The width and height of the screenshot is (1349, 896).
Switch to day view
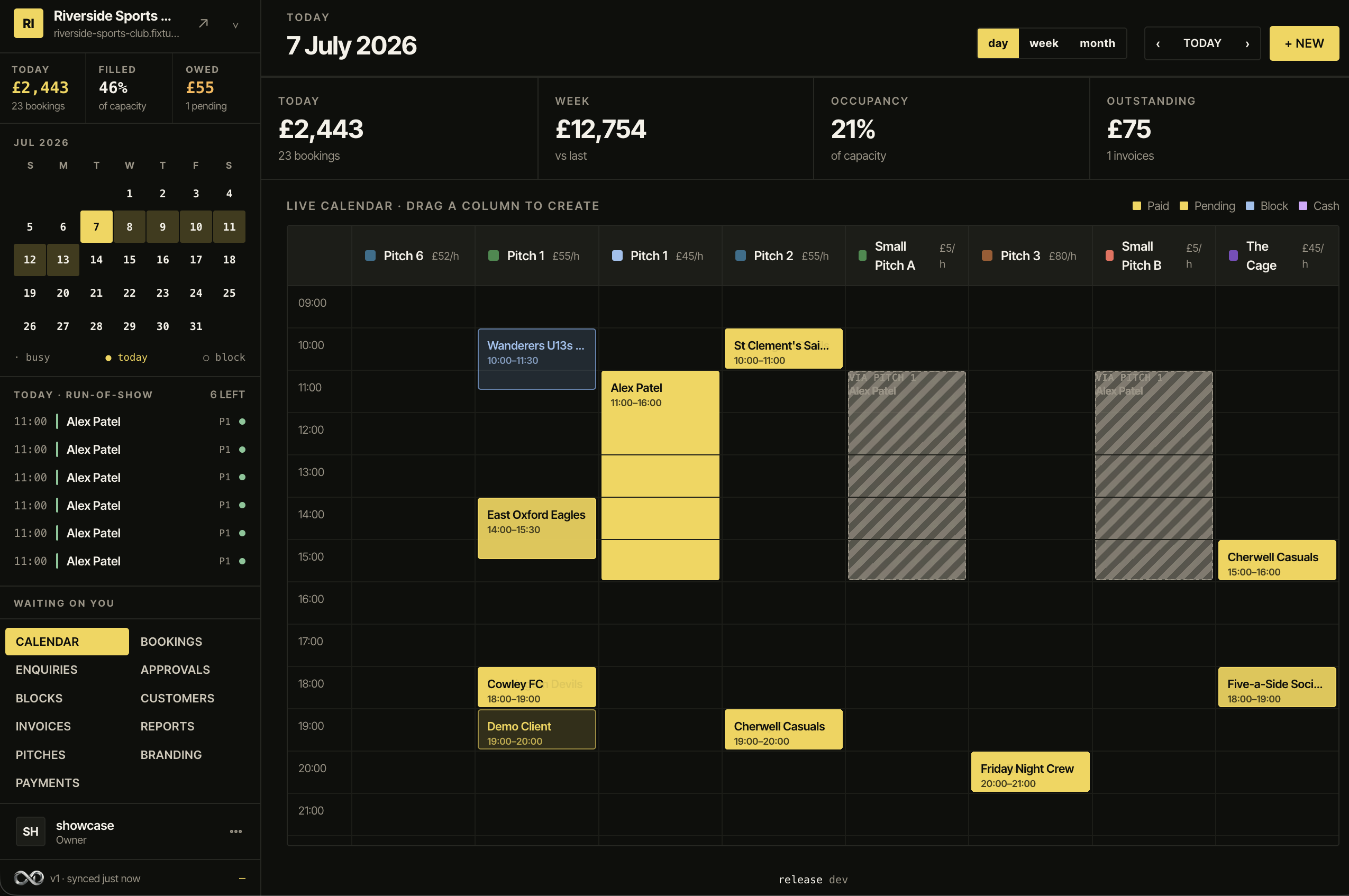point(998,43)
